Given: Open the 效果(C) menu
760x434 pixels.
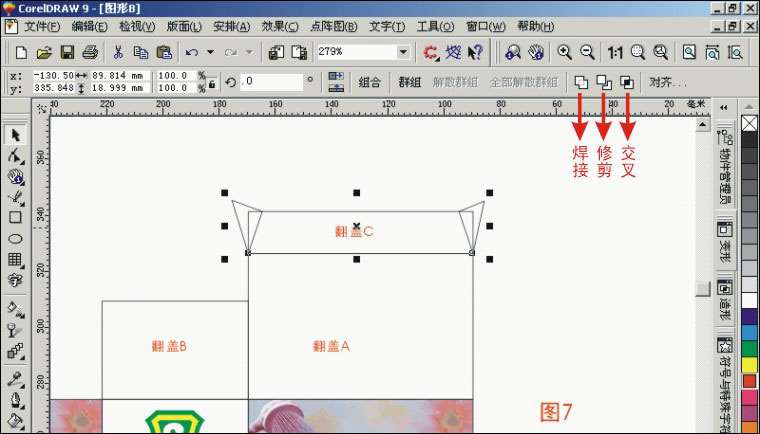Looking at the screenshot, I should click(x=281, y=26).
